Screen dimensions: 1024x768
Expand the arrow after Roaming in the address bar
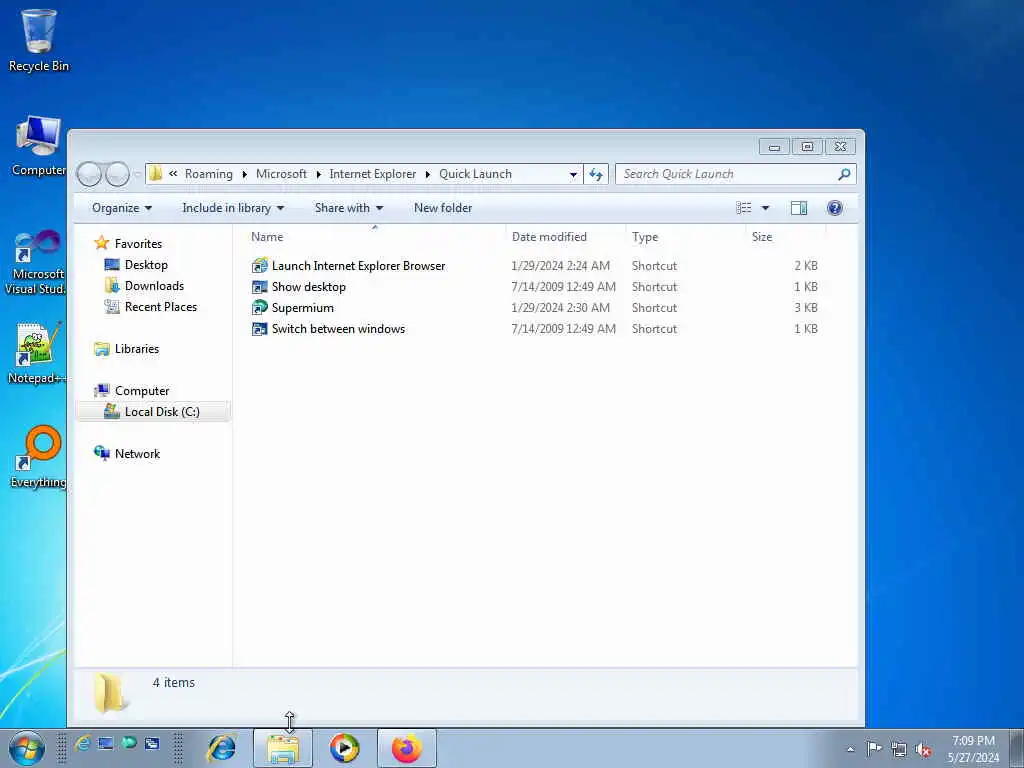(x=244, y=174)
